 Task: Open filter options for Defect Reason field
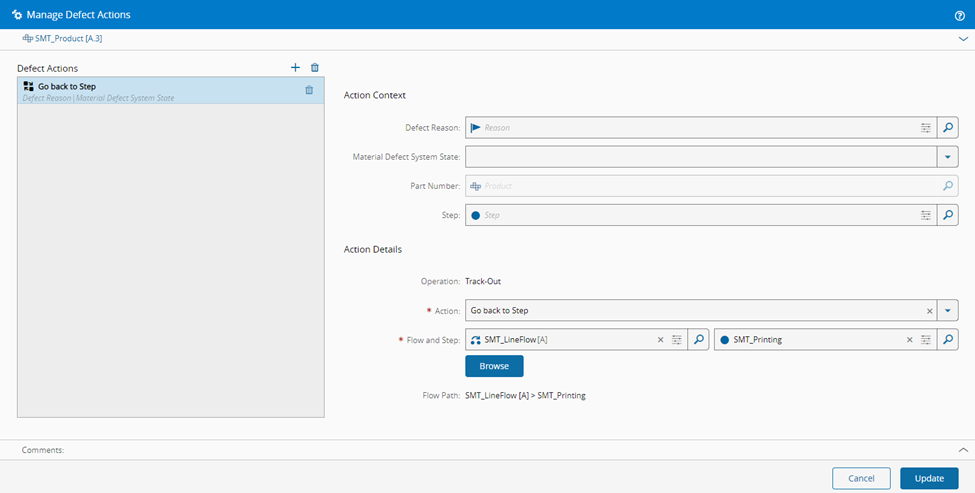click(926, 128)
